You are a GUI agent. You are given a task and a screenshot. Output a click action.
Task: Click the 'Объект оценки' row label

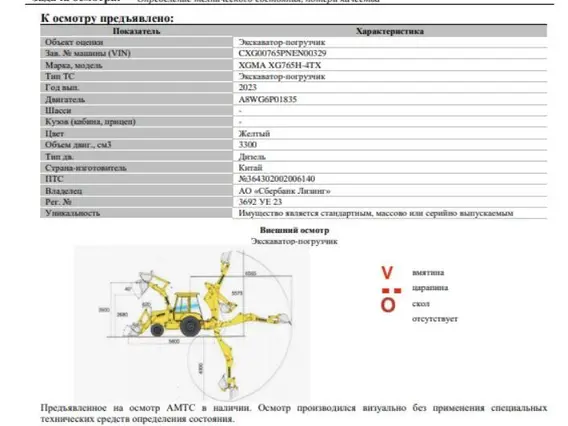[x=74, y=42]
